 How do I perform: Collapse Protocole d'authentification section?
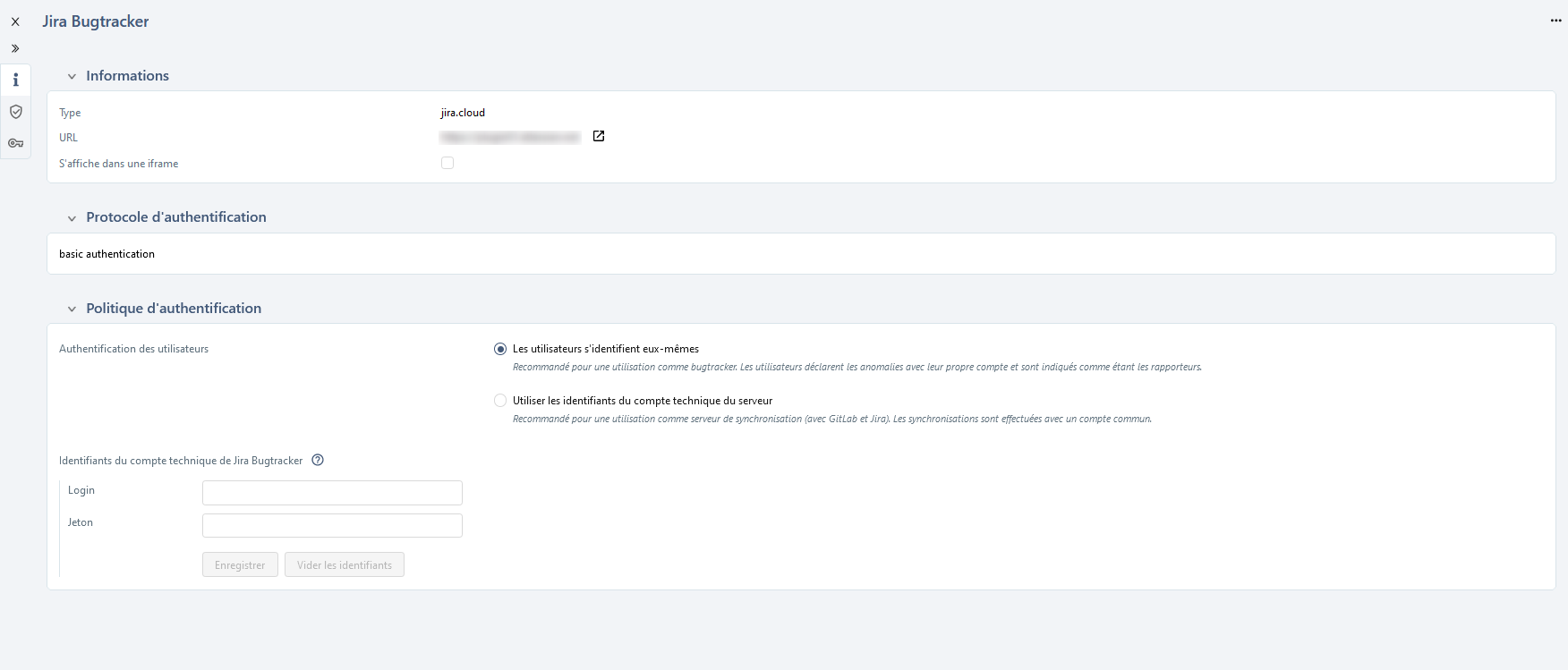point(72,217)
